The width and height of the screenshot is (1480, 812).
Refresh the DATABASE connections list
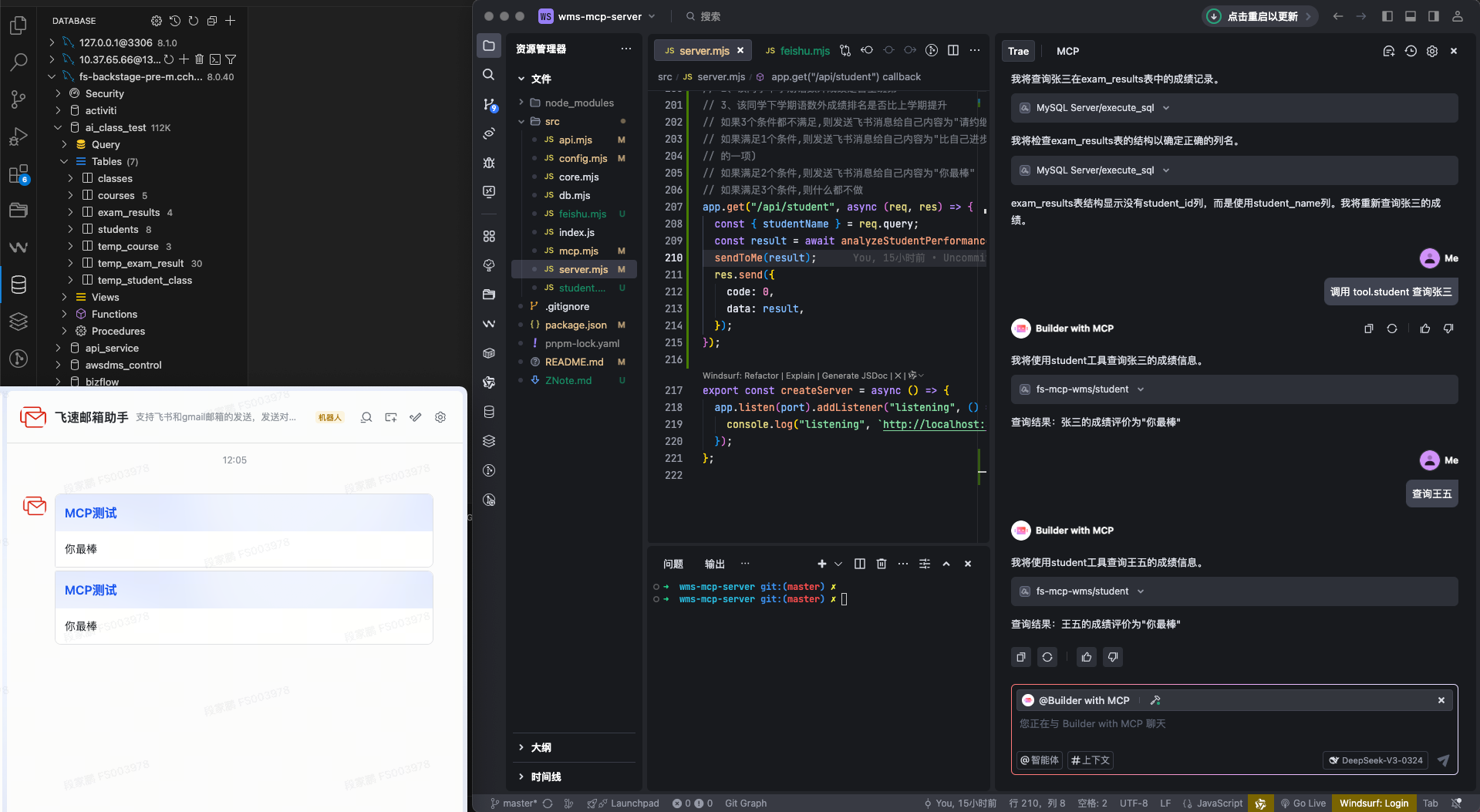194,21
